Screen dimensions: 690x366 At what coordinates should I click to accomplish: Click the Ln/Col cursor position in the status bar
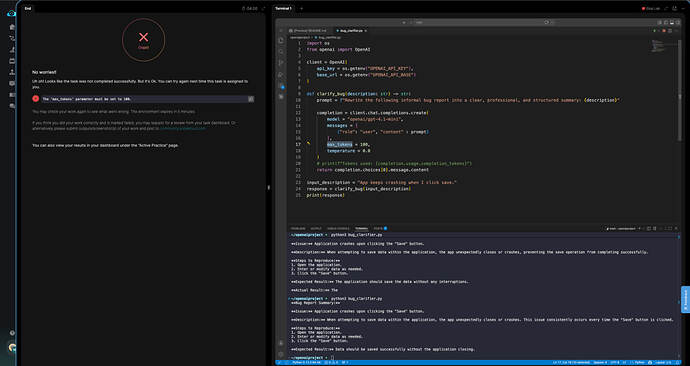click(572, 362)
